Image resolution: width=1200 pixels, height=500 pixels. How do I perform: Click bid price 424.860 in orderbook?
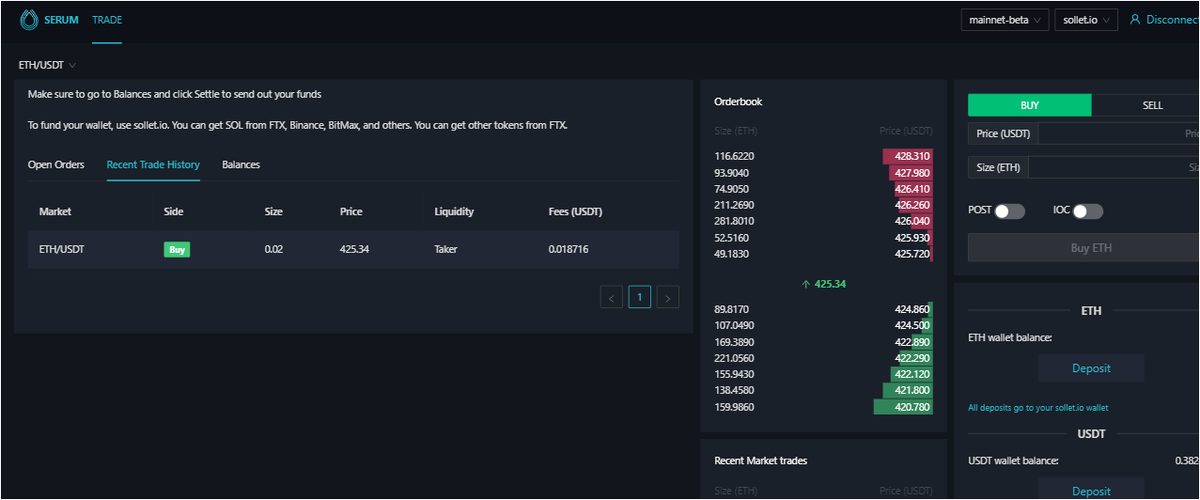[913, 310]
